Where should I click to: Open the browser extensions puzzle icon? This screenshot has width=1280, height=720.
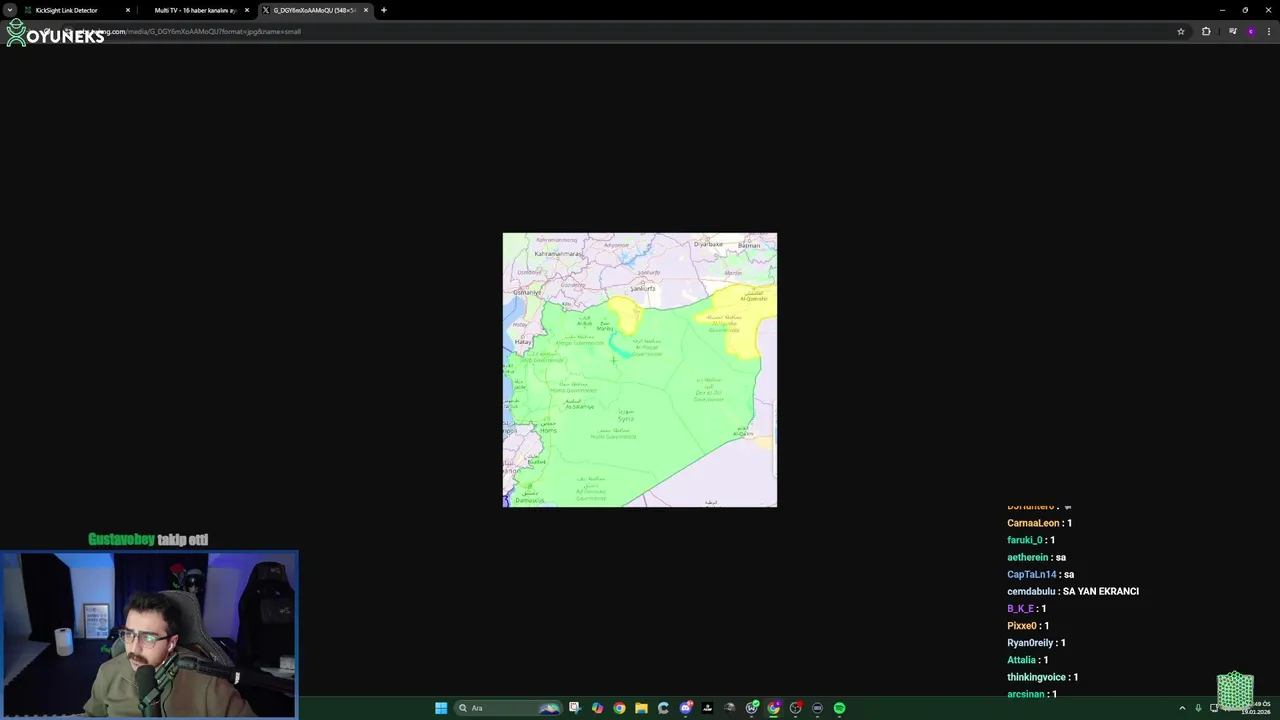click(x=1206, y=31)
